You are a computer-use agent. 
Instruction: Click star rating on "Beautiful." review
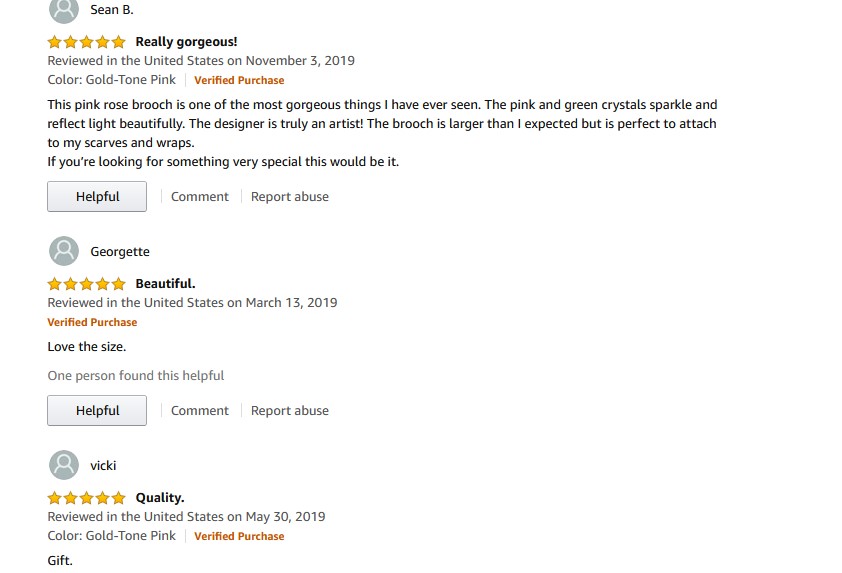(87, 284)
